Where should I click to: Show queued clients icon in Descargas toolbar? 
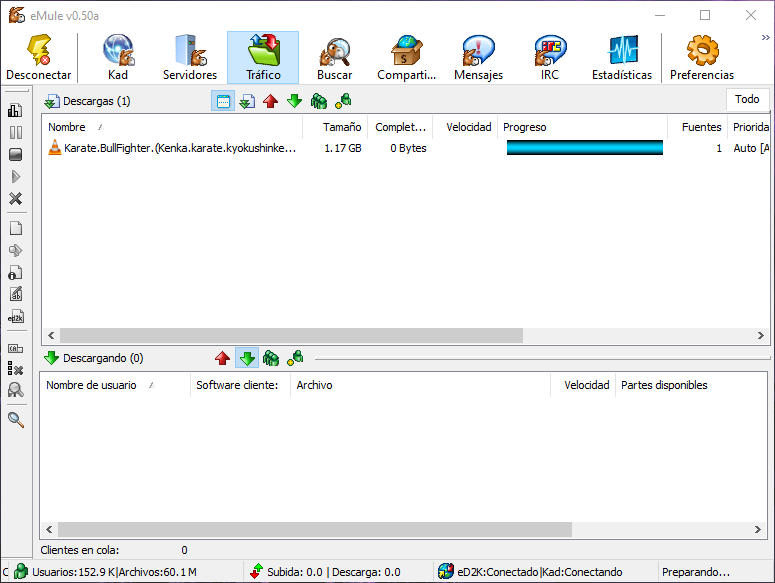319,101
